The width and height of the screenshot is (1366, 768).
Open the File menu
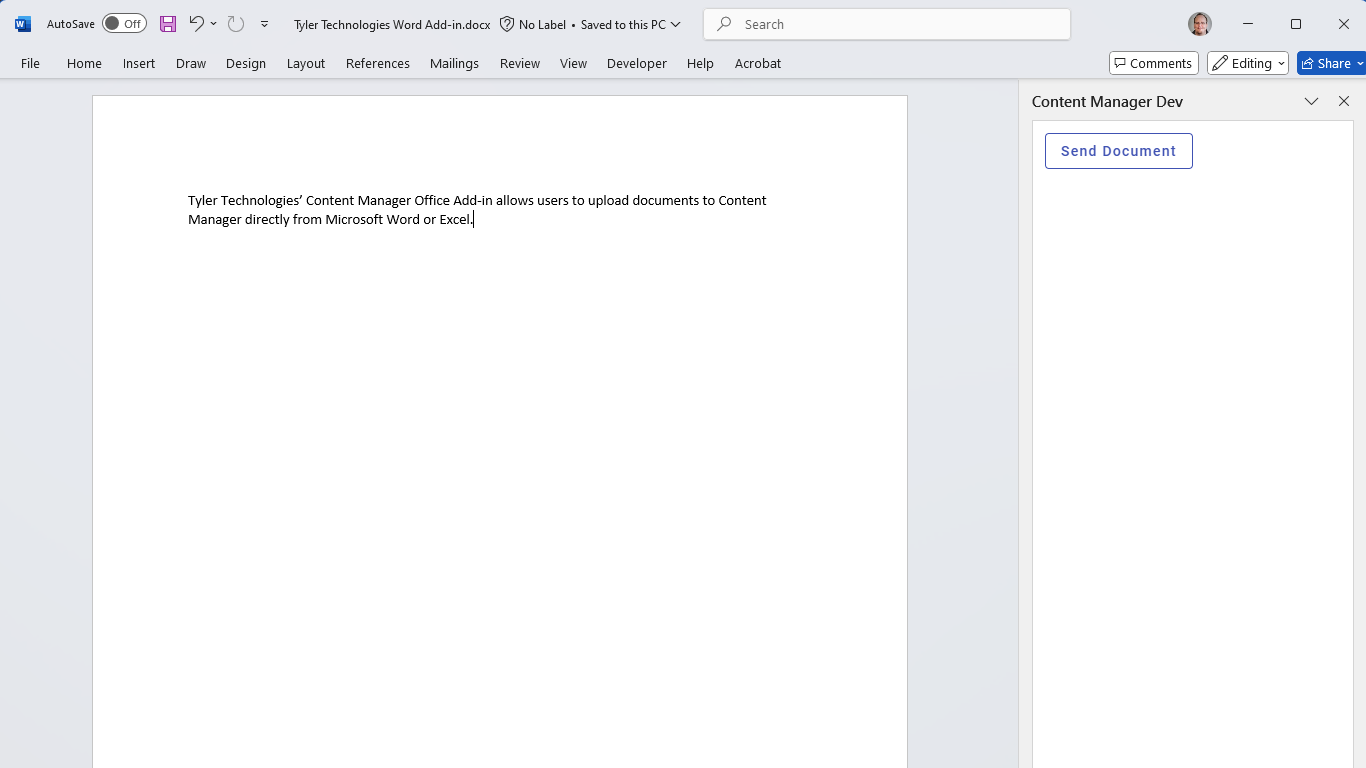click(31, 63)
